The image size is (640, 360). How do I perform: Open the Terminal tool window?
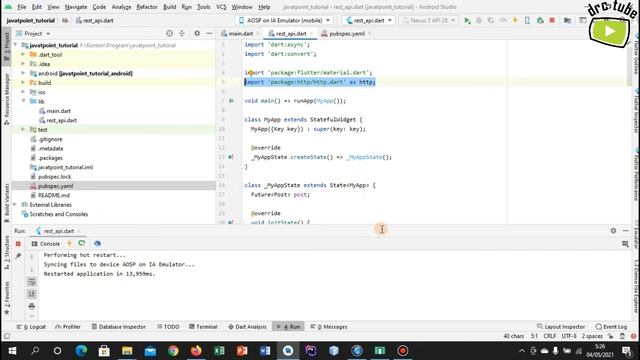click(203, 327)
